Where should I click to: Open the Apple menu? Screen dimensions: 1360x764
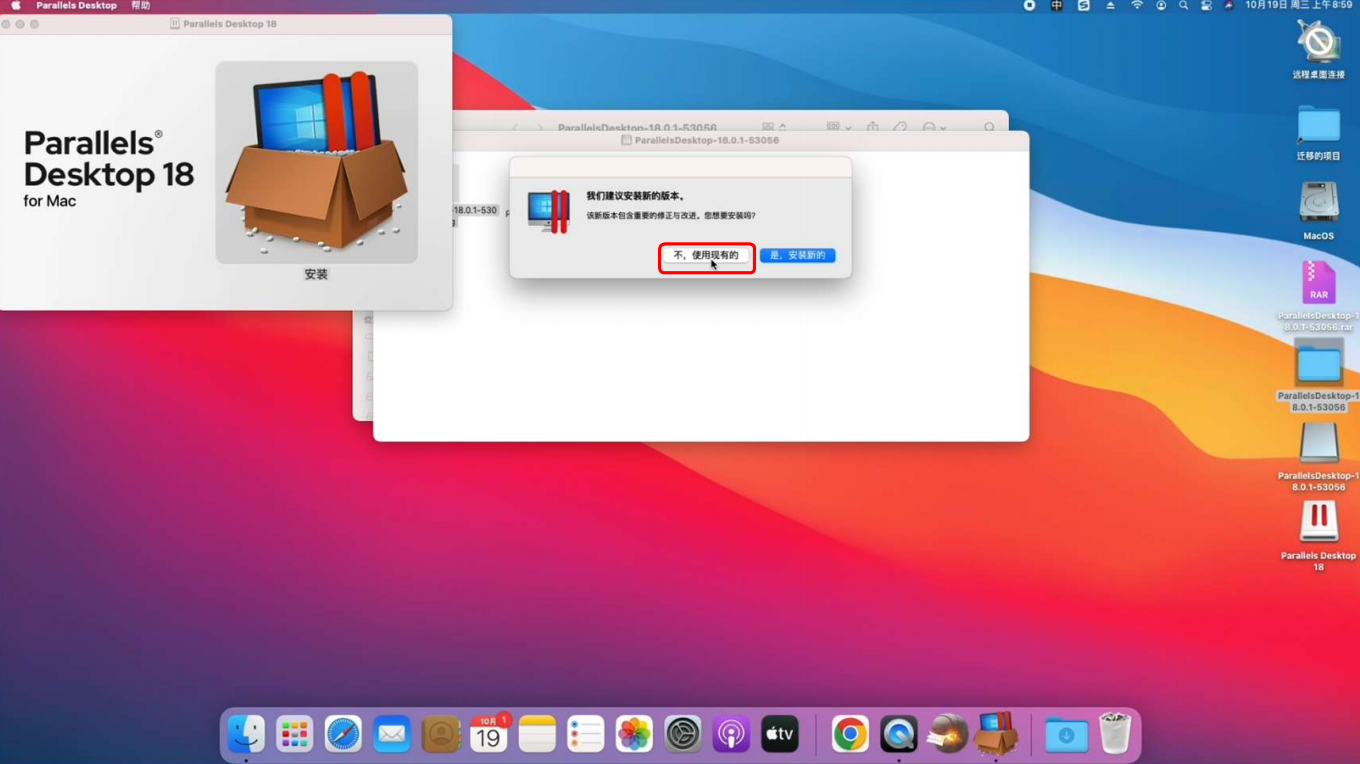pos(16,6)
